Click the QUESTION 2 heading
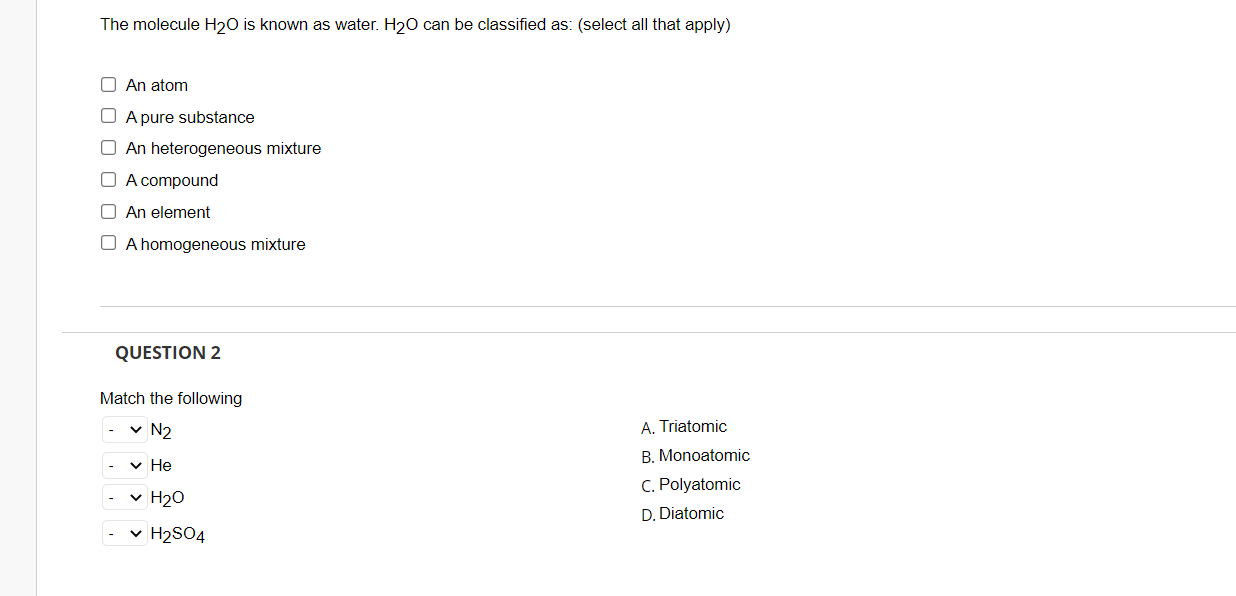Screen dimensions: 1236x596 click(168, 352)
